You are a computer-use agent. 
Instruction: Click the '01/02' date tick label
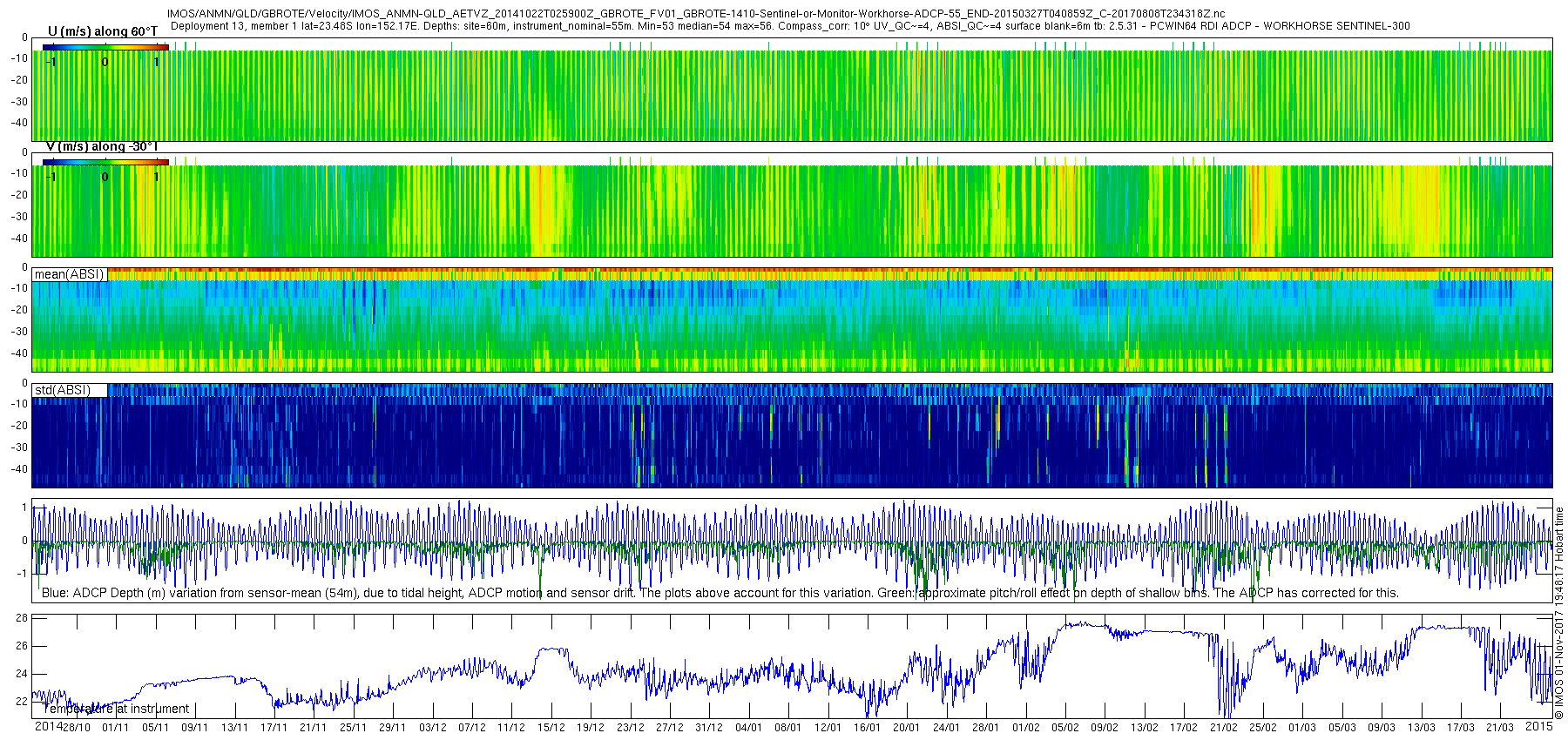pyautogui.click(x=1025, y=728)
